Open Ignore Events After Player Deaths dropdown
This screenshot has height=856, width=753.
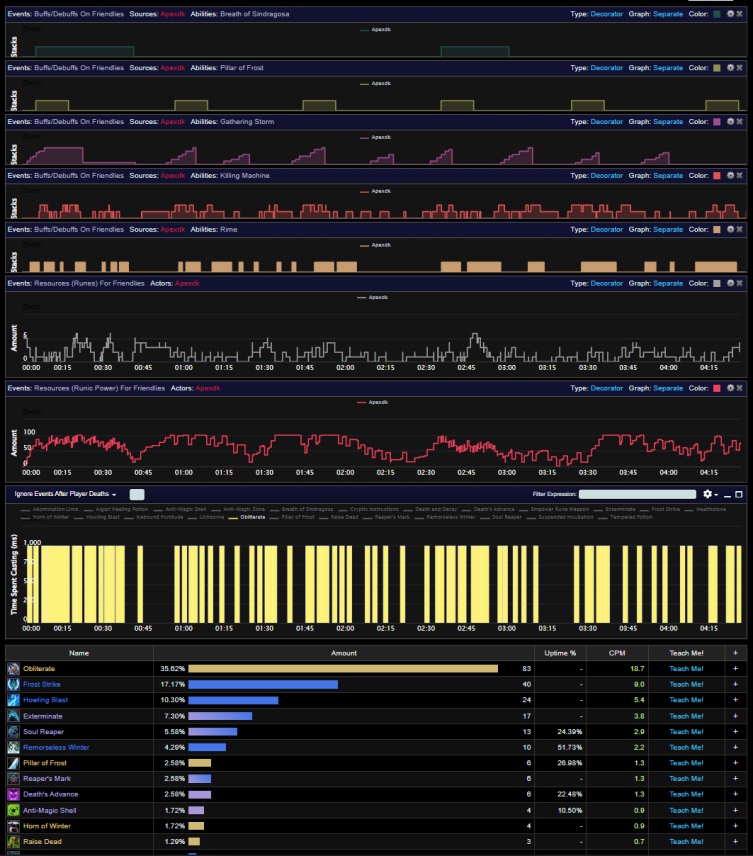click(65, 494)
